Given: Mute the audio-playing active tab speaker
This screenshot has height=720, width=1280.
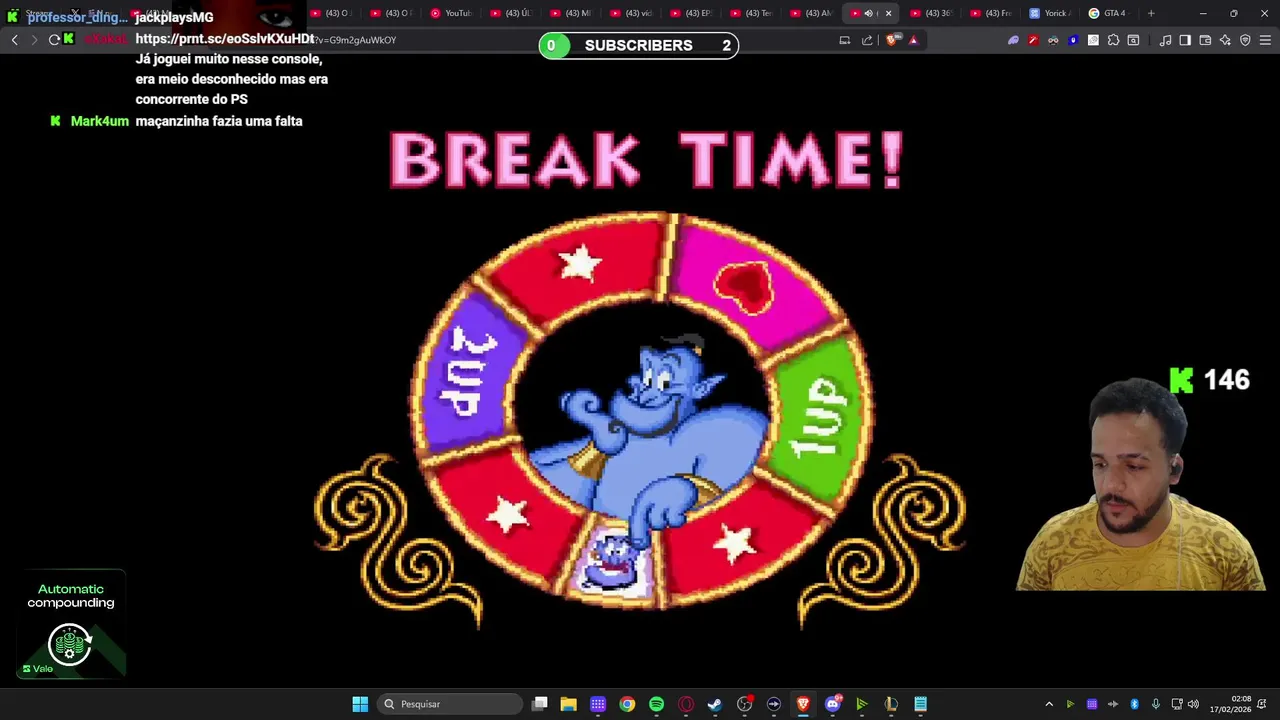Looking at the screenshot, I should tap(868, 13).
